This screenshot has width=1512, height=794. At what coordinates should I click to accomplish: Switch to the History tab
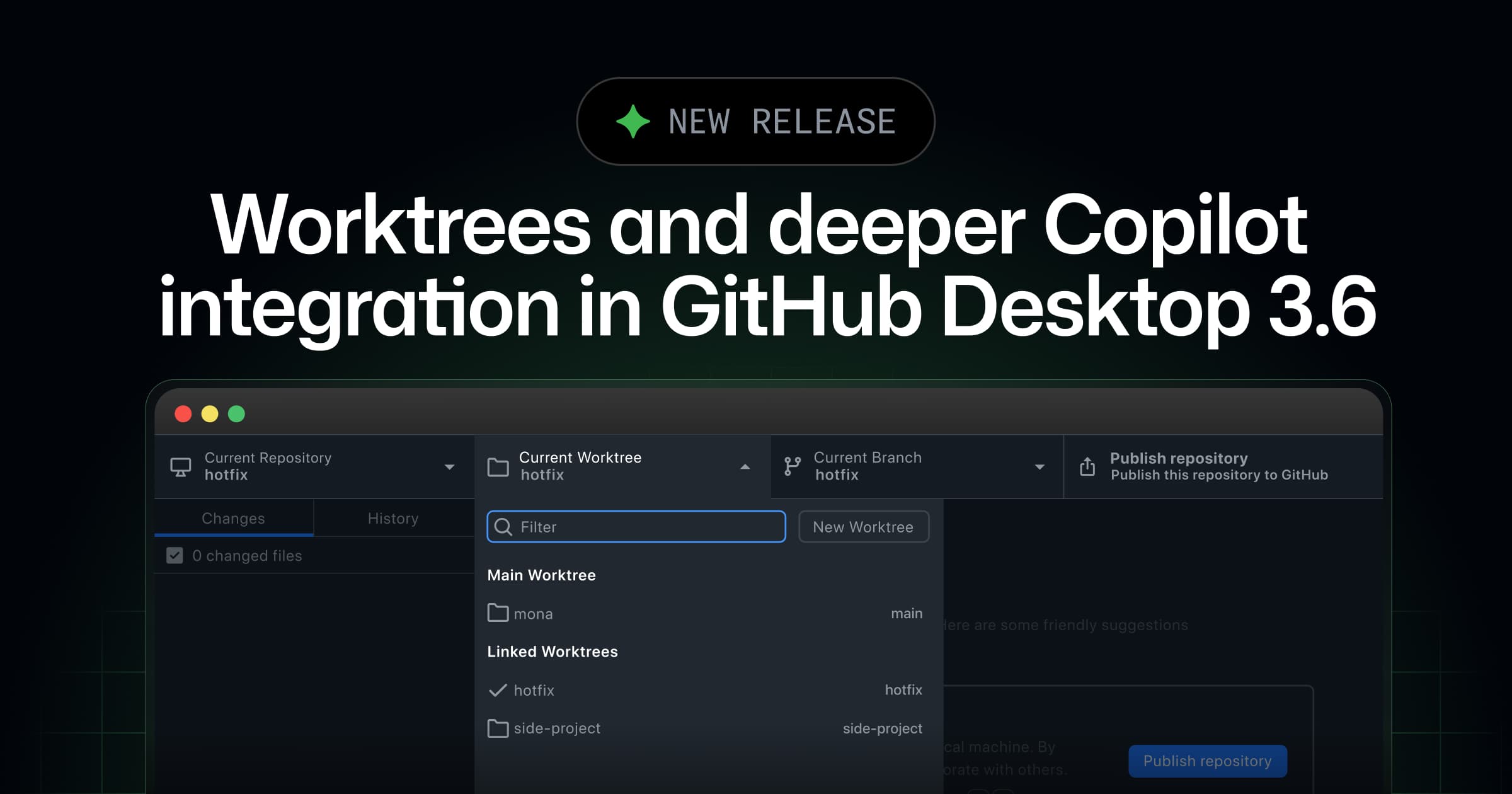coord(393,518)
